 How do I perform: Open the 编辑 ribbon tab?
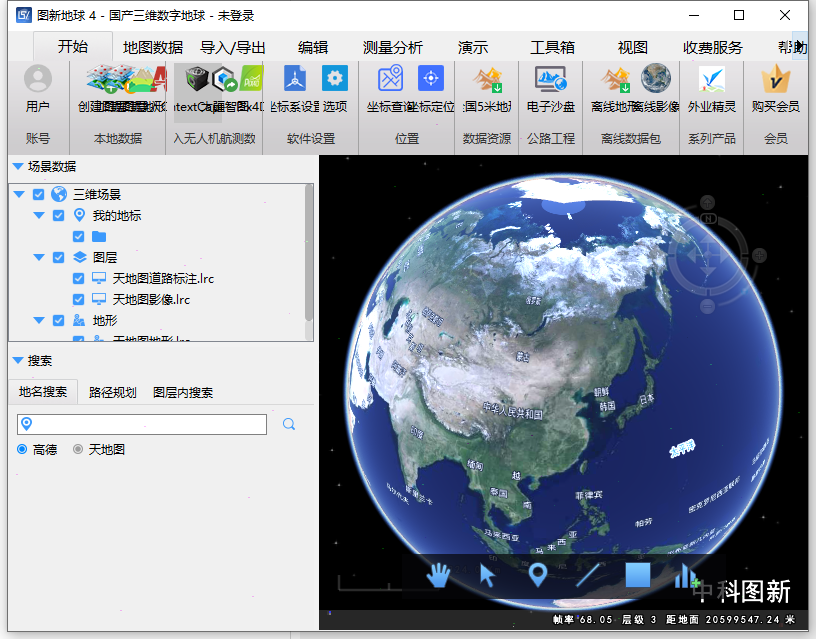point(313,47)
